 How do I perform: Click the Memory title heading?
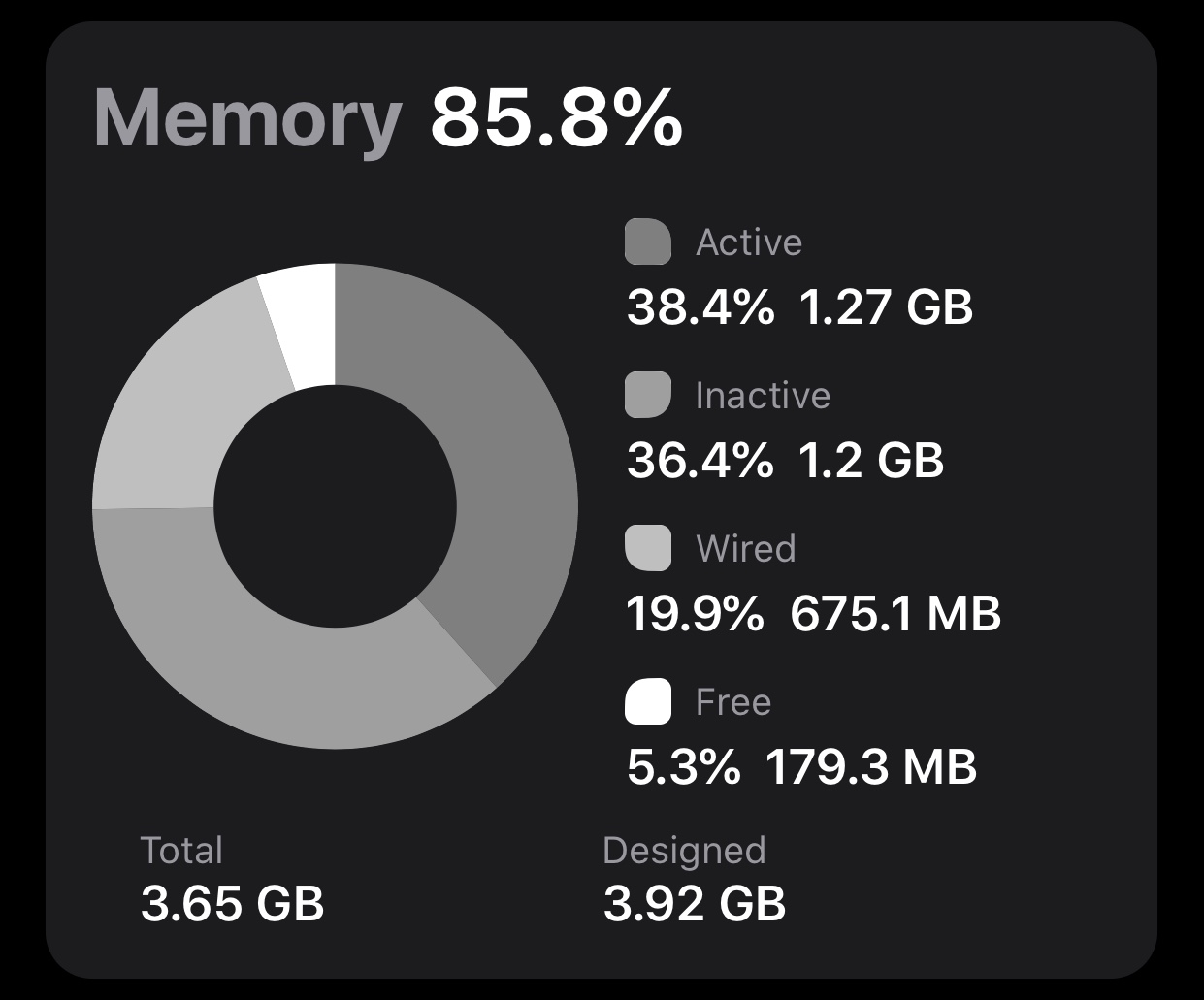[247, 118]
